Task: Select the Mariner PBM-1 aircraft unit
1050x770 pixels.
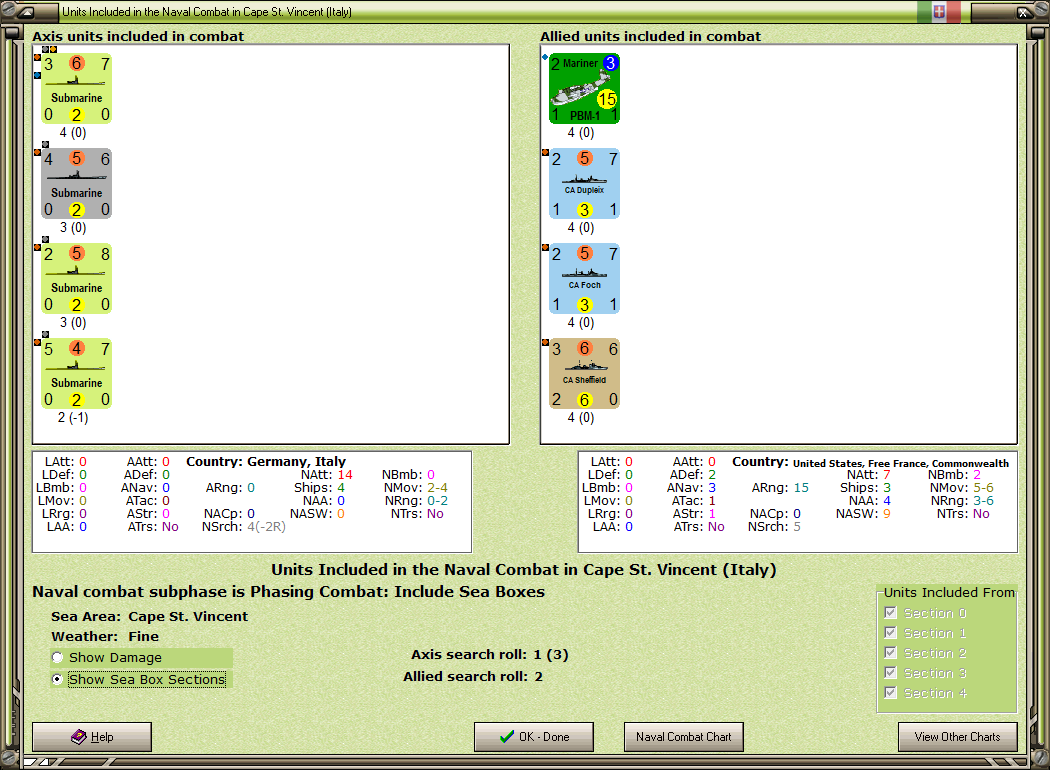Action: pos(585,89)
